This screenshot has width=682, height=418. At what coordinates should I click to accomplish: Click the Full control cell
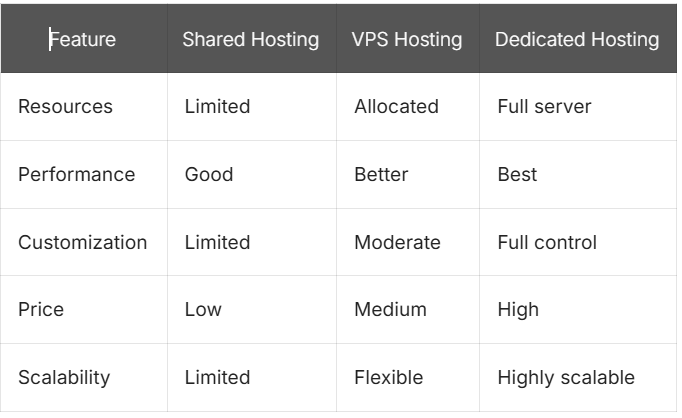click(547, 242)
